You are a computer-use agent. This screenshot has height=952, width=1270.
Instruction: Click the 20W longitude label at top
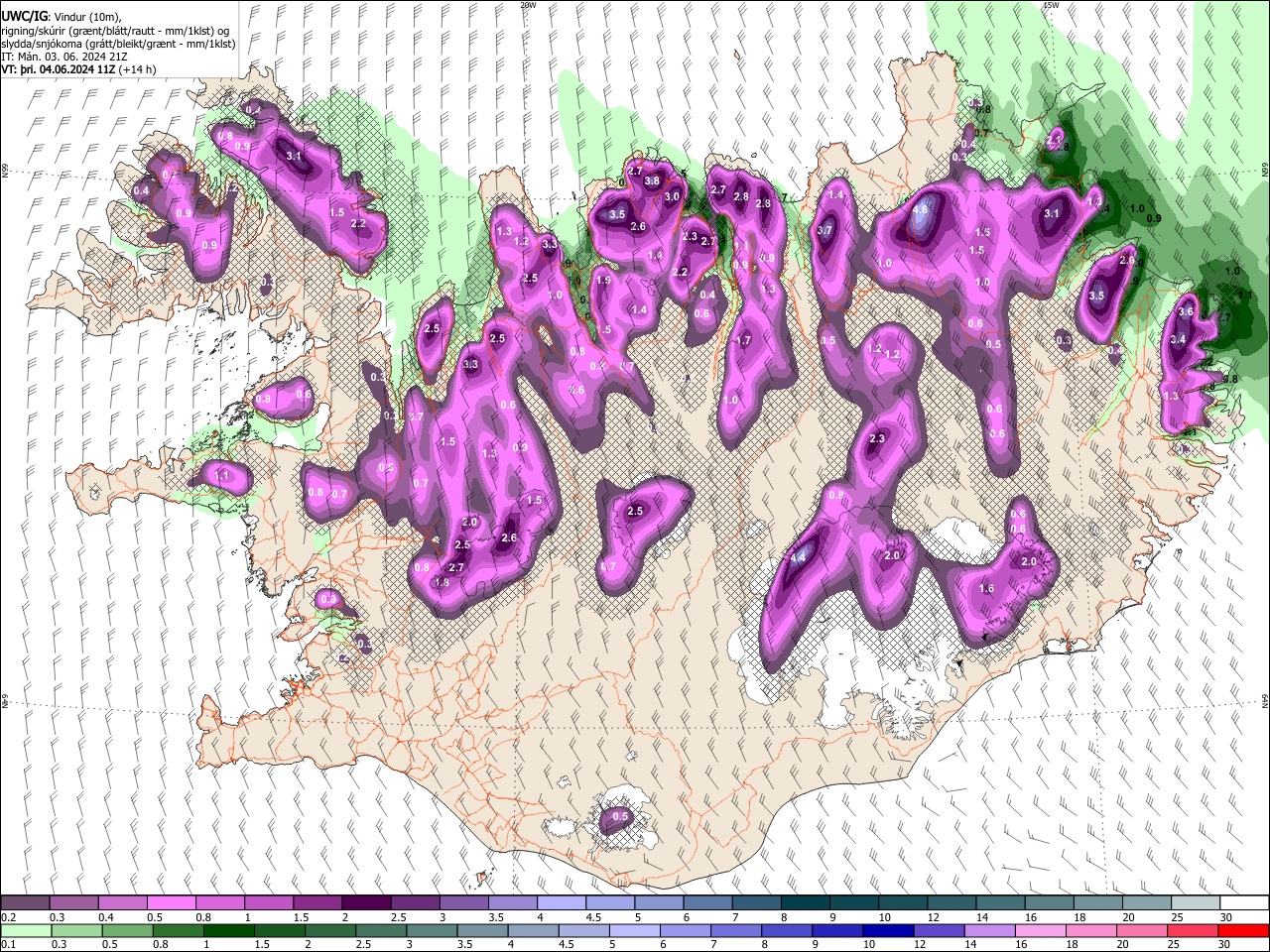tap(528, 5)
